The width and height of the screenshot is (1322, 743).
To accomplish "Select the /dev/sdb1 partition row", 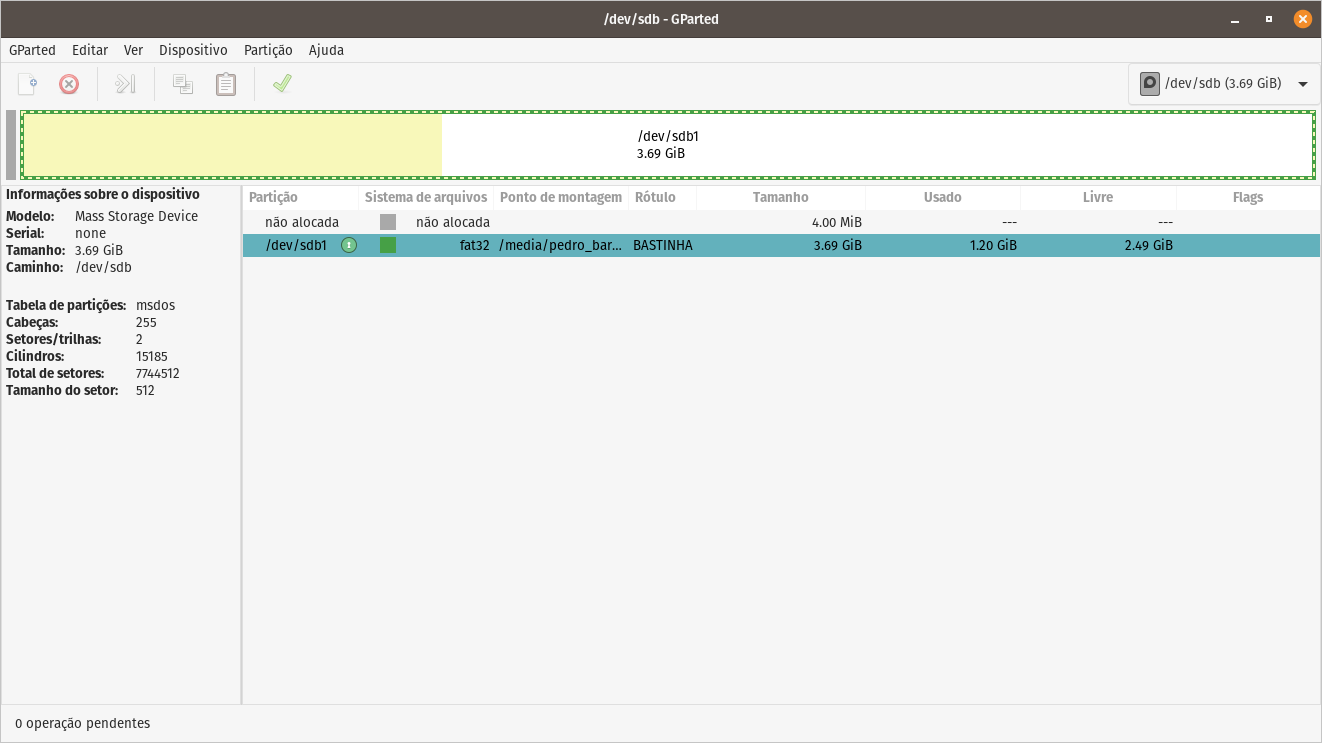I will 781,245.
